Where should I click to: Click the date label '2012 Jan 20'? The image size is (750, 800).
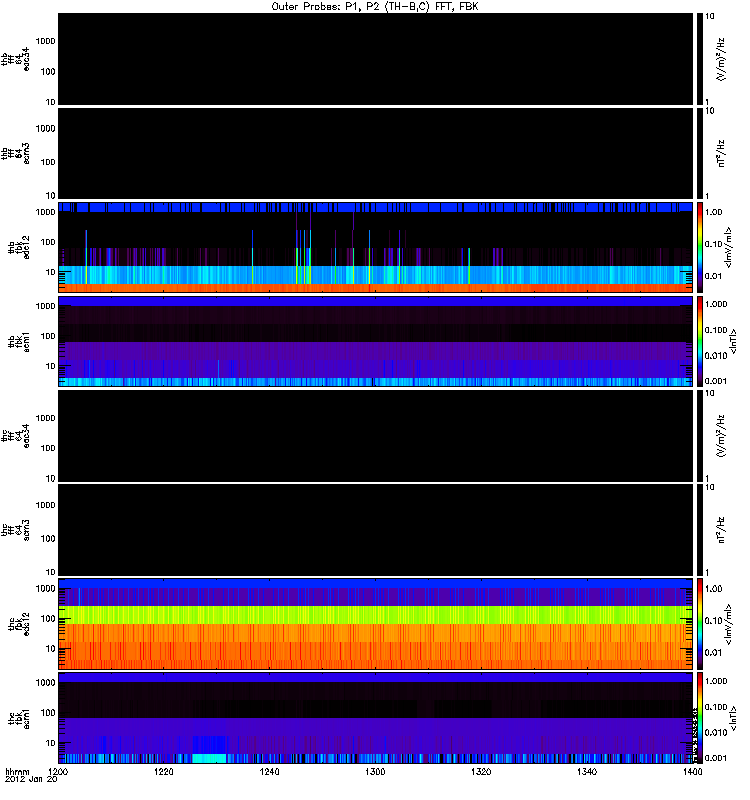coord(31,779)
